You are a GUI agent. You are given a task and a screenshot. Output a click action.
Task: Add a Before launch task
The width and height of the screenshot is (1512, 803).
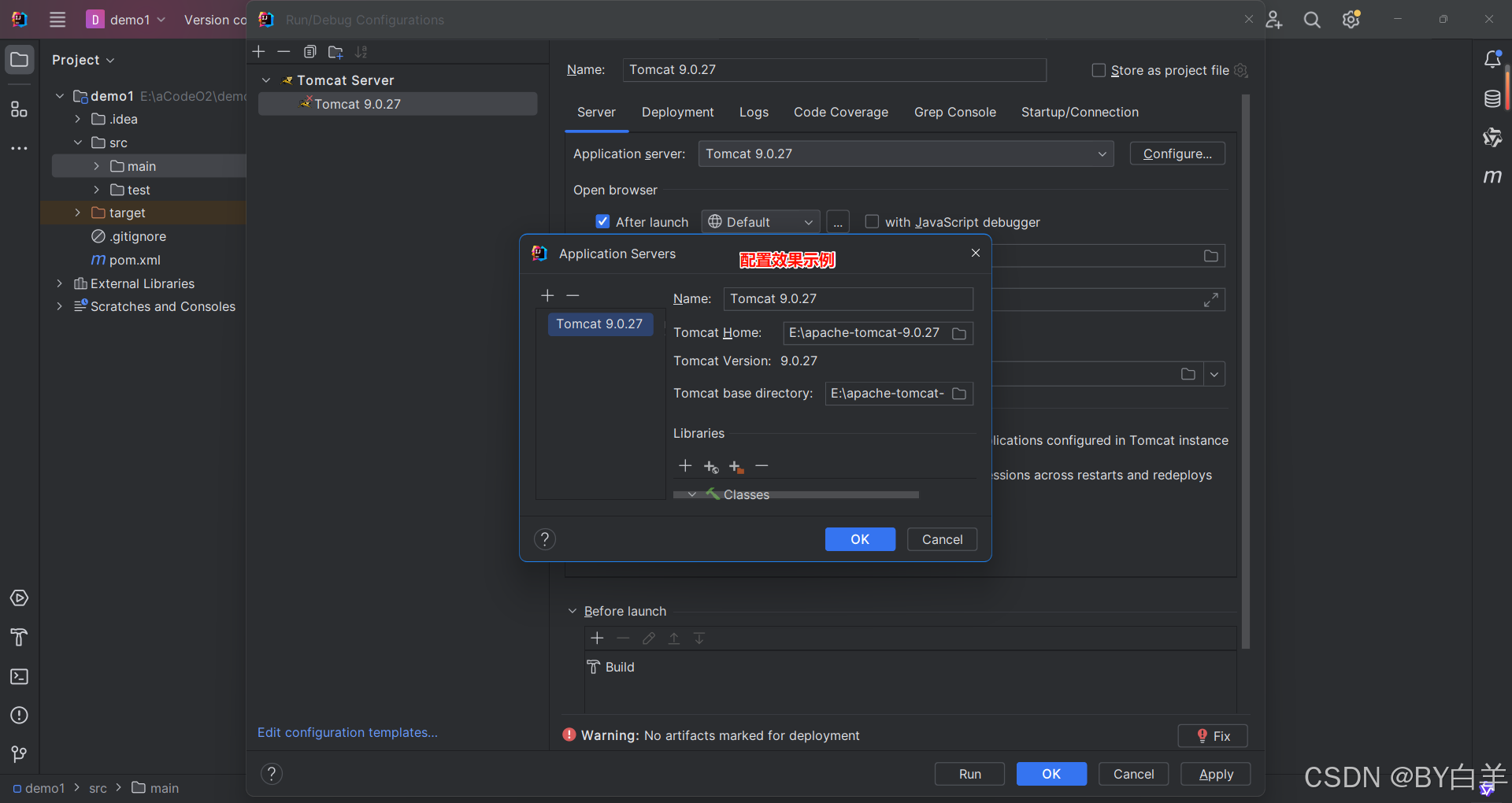[597, 638]
